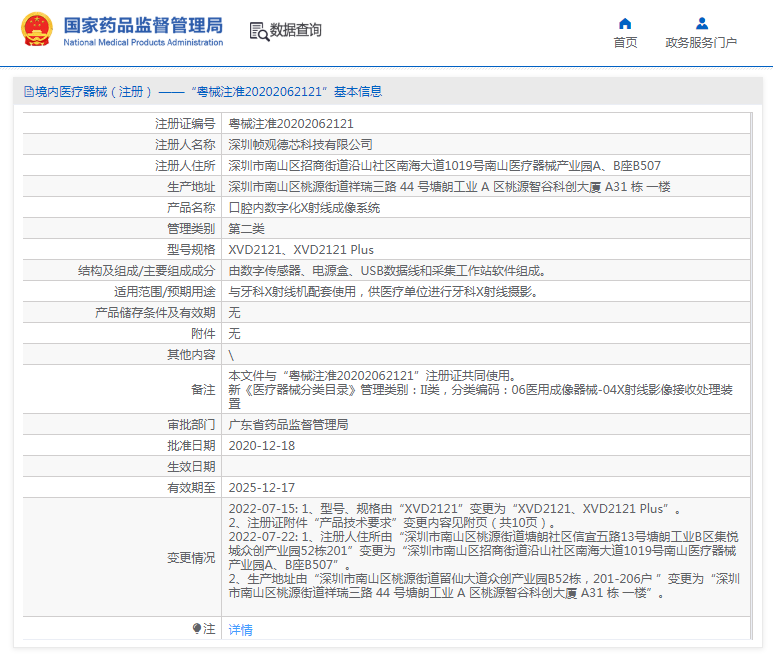Open the 数据查询 search icon

pyautogui.click(x=259, y=31)
